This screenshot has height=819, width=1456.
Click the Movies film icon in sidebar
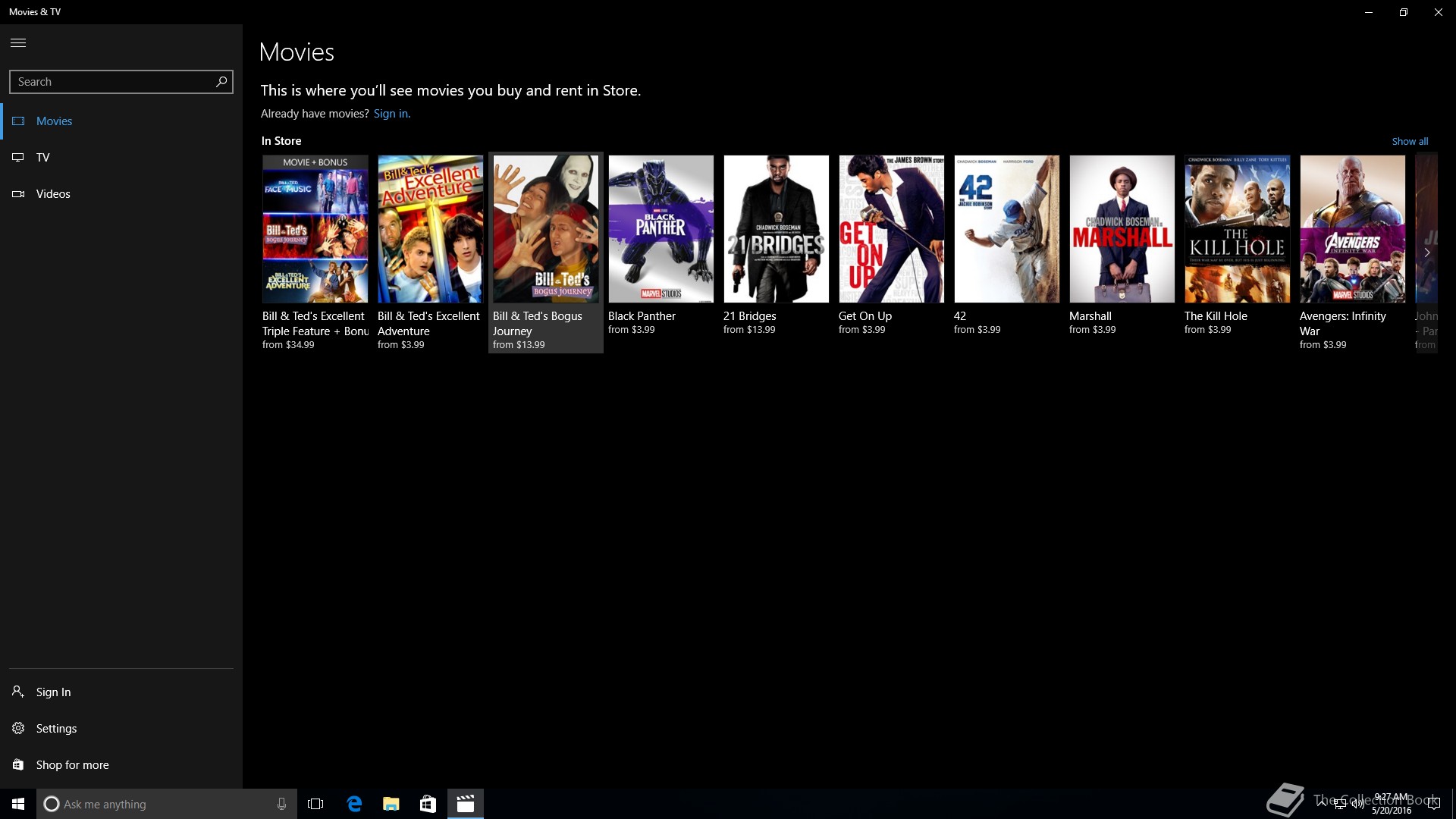(18, 121)
